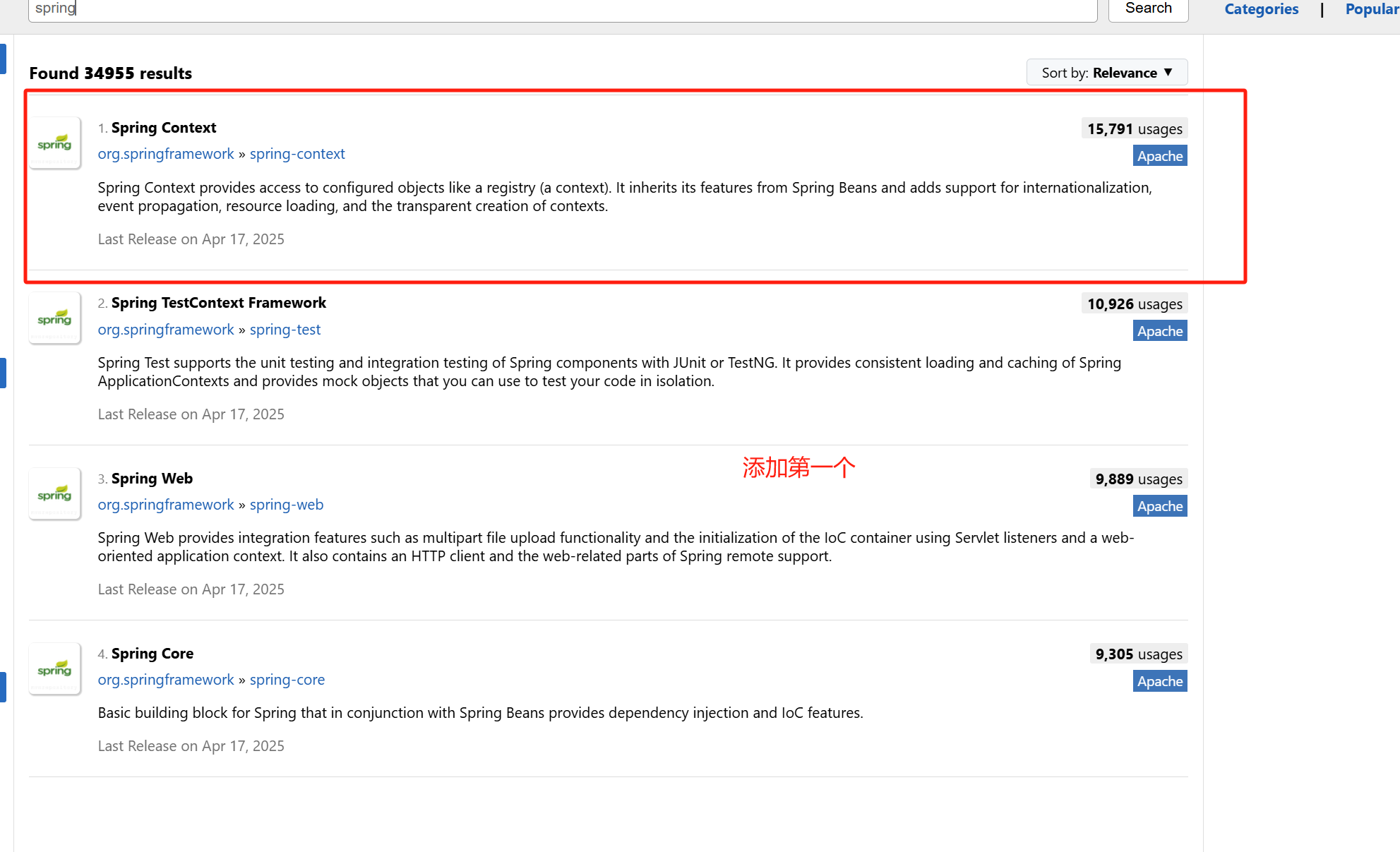The height and width of the screenshot is (852, 1400).
Task: Focus the search field containing spring
Action: pyautogui.click(x=563, y=8)
